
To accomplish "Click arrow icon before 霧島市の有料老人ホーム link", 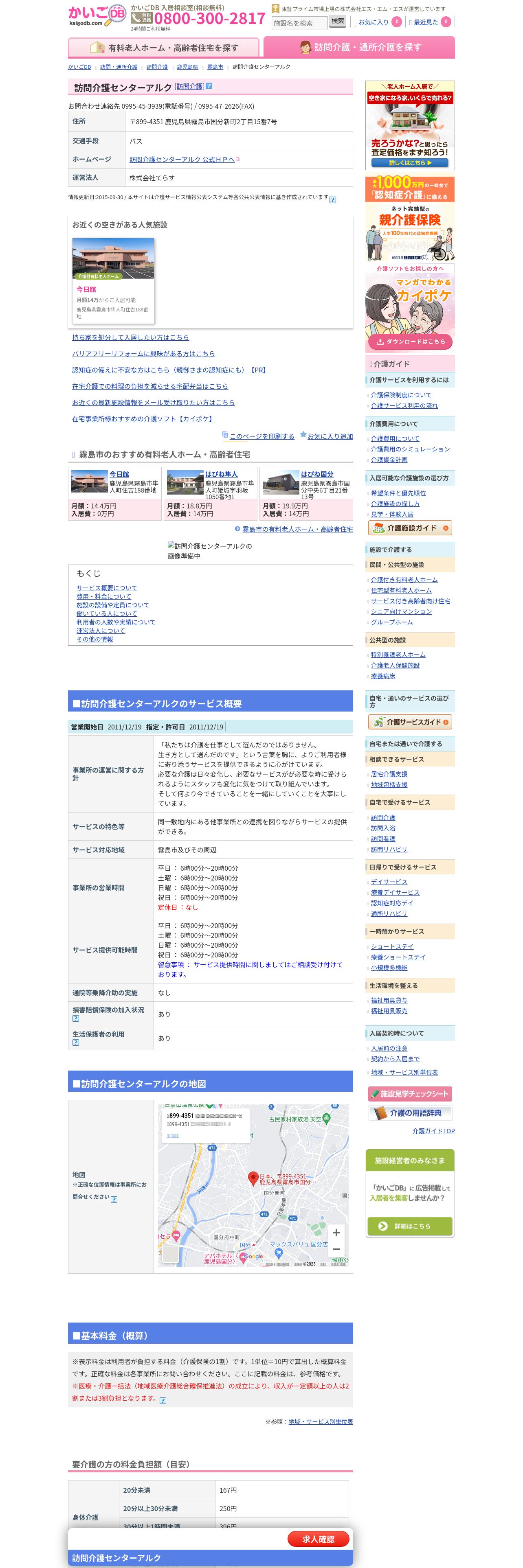I will [x=237, y=529].
